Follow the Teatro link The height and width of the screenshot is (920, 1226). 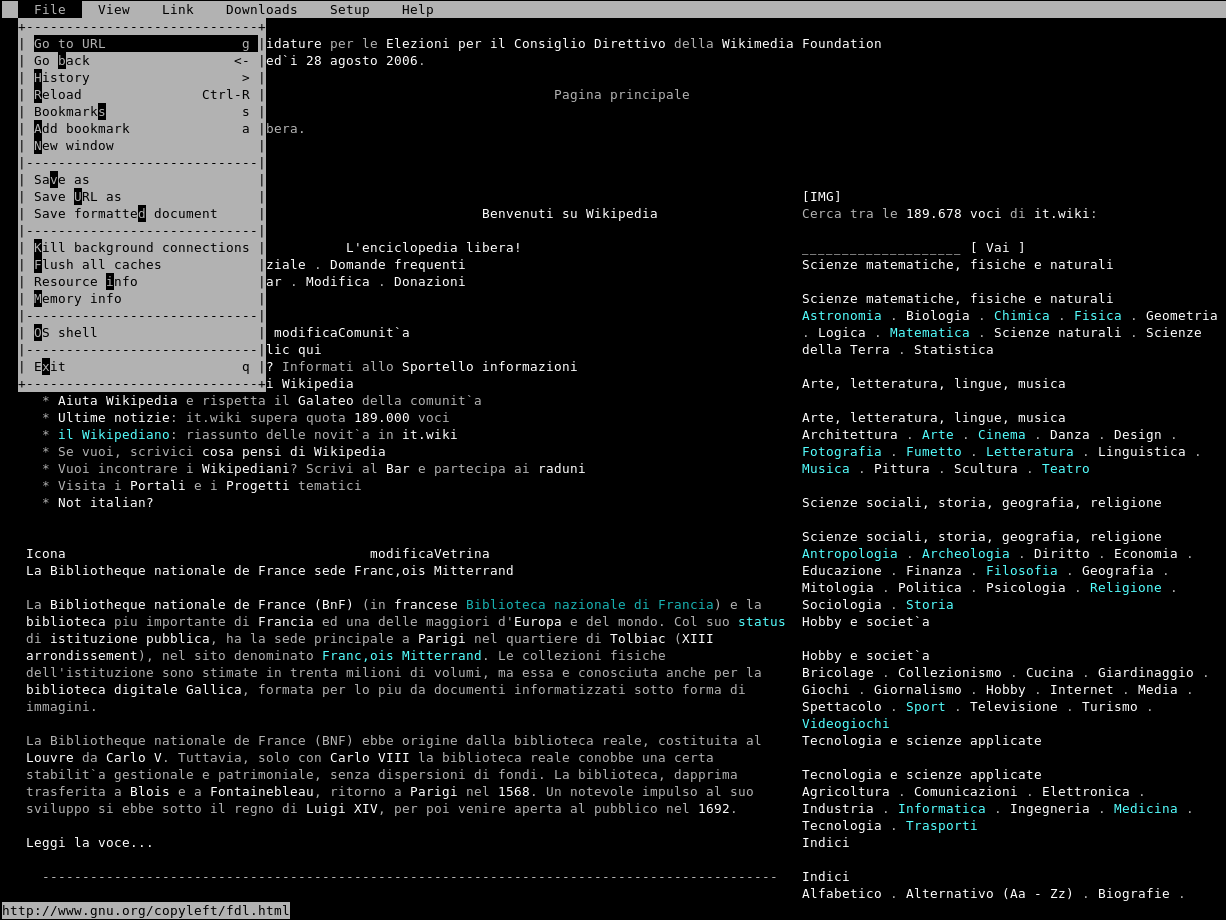click(1066, 469)
